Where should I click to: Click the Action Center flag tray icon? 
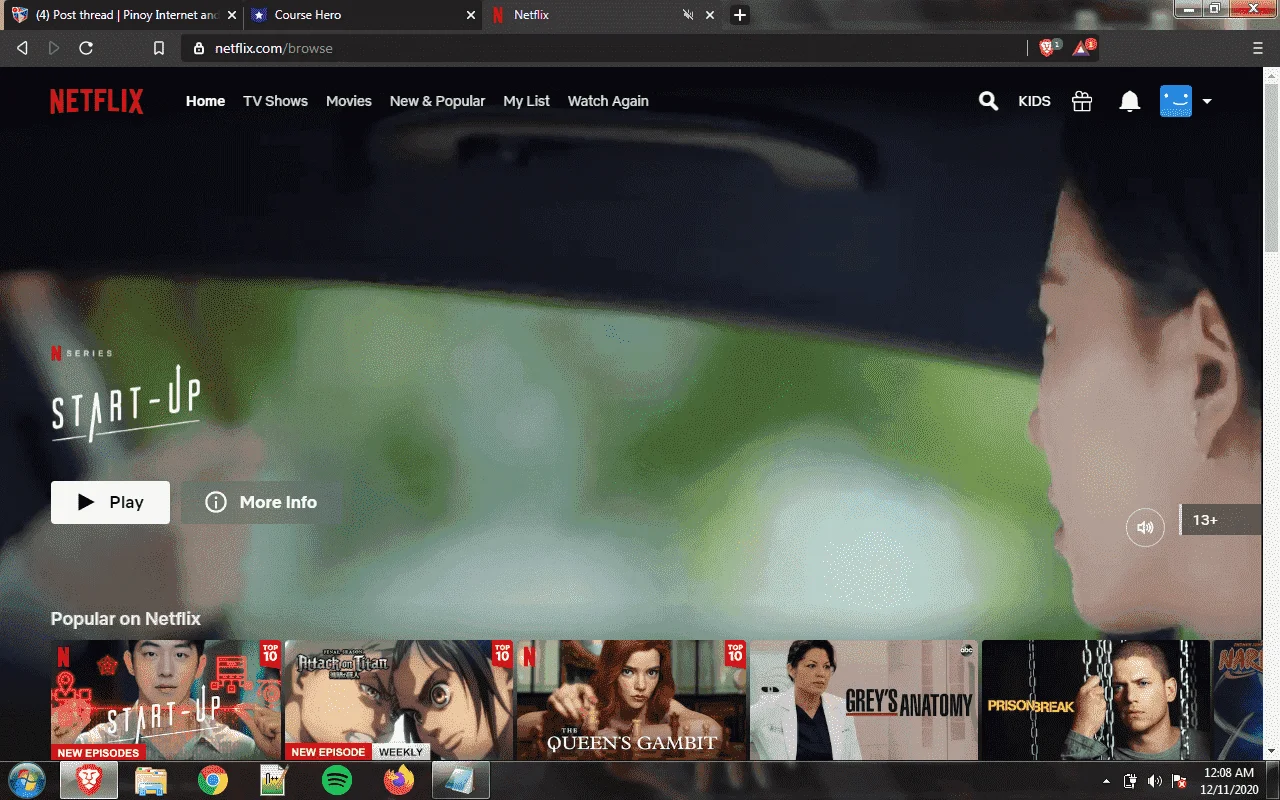(x=1180, y=781)
